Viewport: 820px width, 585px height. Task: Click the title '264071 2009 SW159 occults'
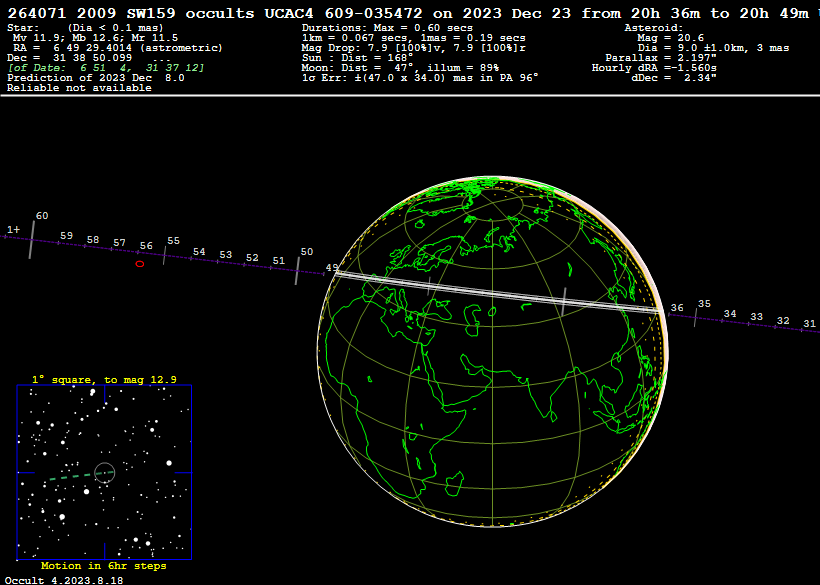[131, 13]
